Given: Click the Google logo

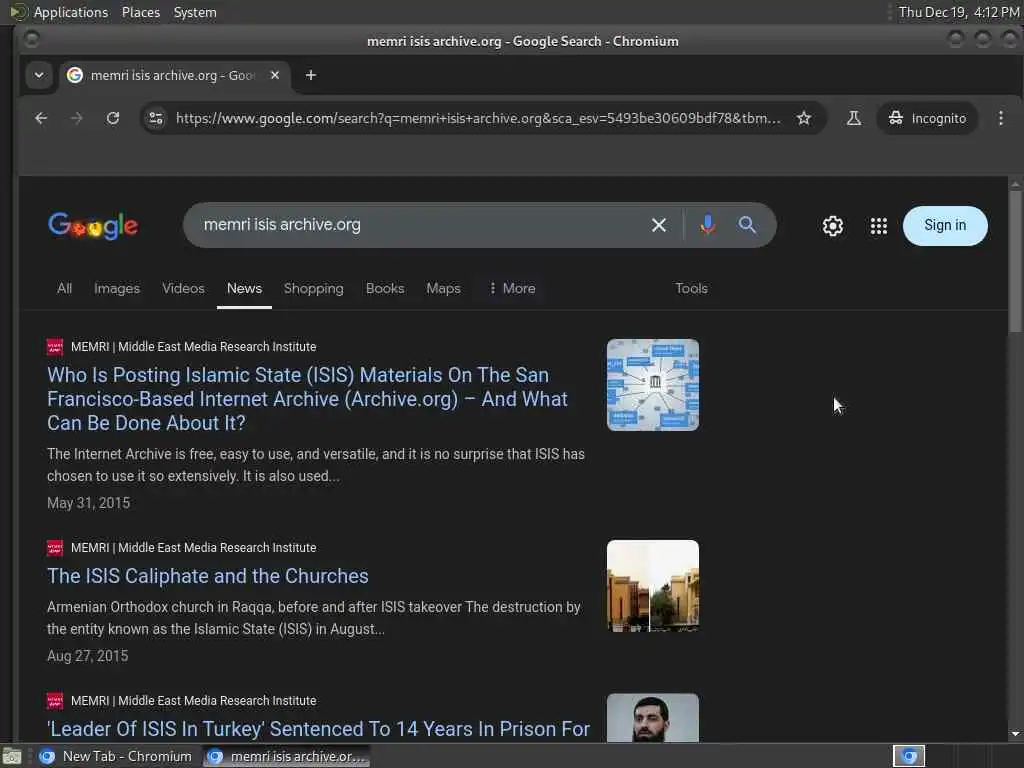Looking at the screenshot, I should [93, 225].
